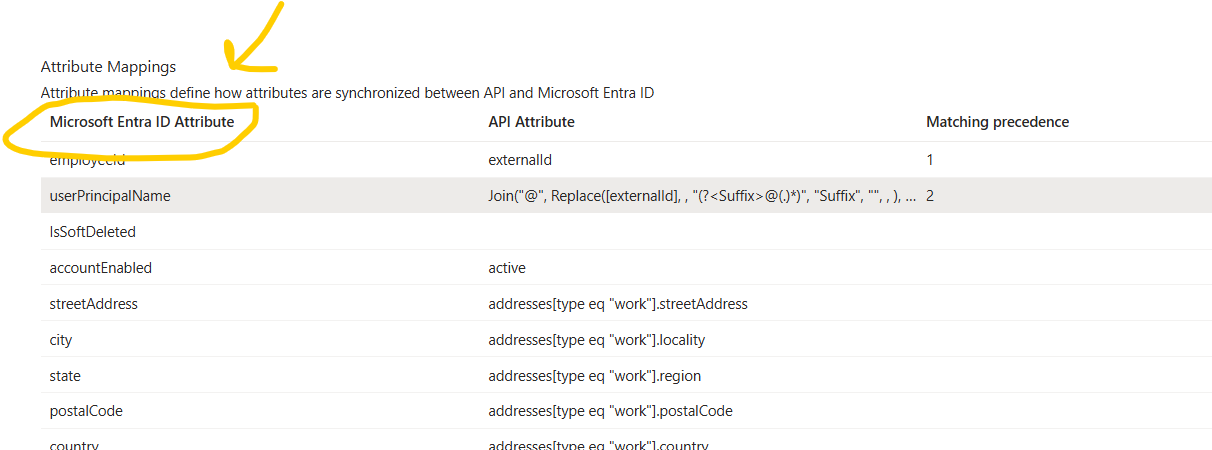The height and width of the screenshot is (450, 1212).
Task: Click the Matching precedence column header
Action: click(x=997, y=122)
